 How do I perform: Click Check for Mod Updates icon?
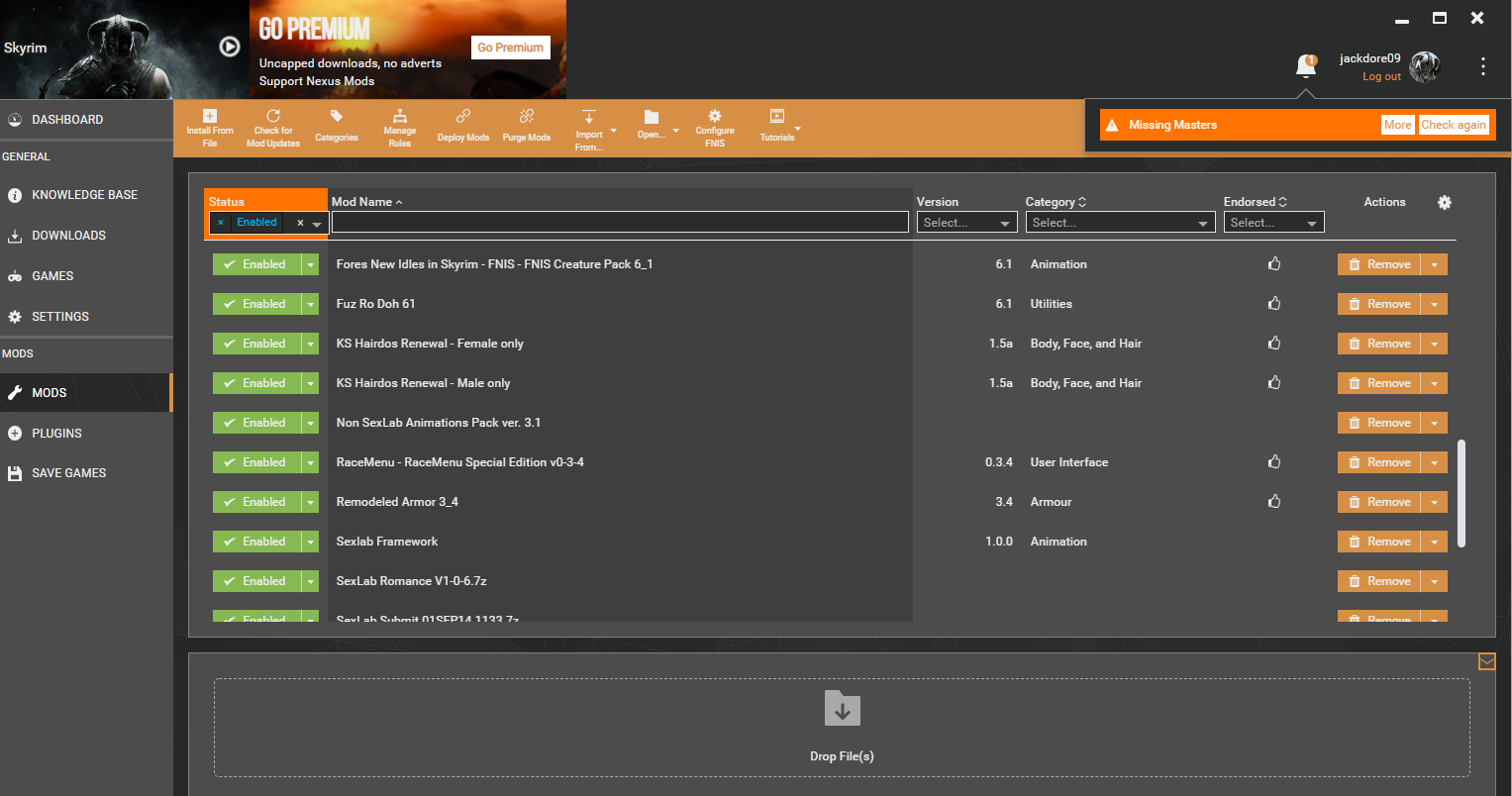(x=273, y=116)
